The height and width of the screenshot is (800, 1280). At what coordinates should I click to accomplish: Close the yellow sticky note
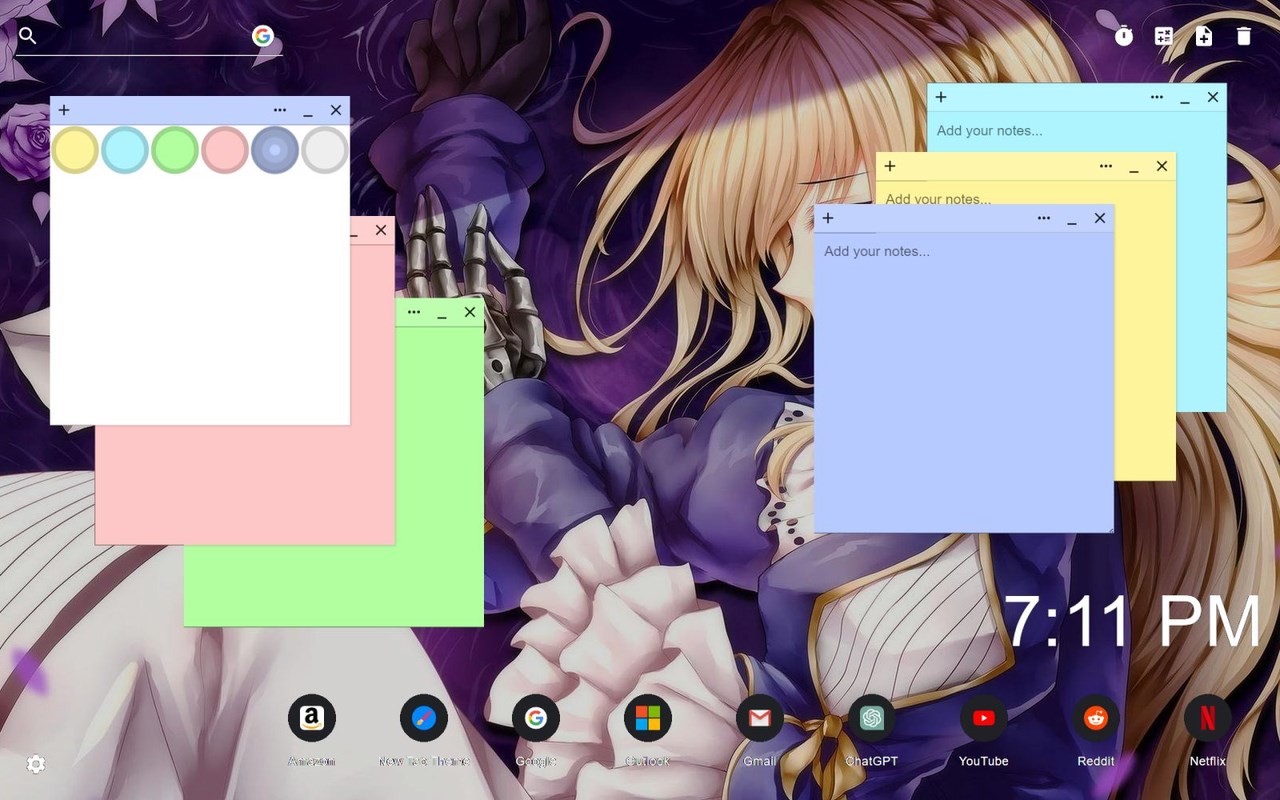[x=1162, y=166]
